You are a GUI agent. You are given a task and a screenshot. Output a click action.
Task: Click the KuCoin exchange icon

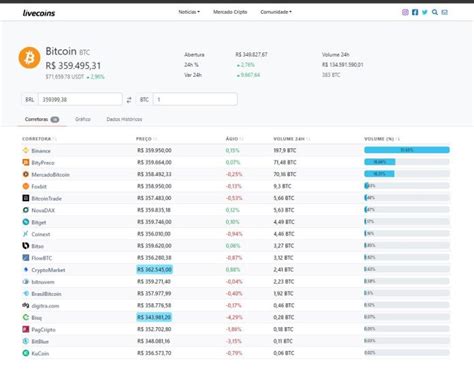pos(26,353)
